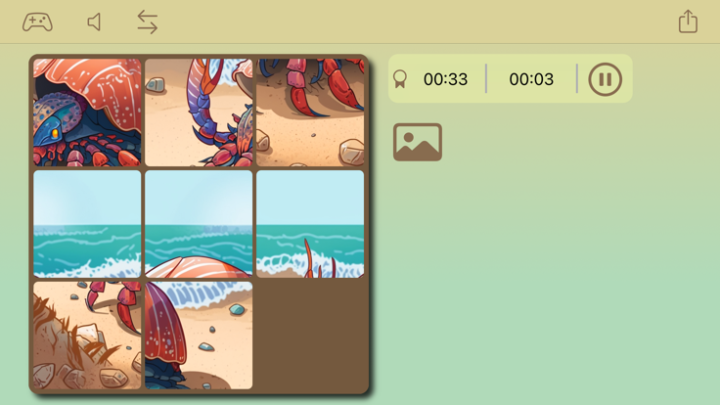Click the plain ocean horizon tile in middle-left
Screen dimensions: 720x405
87,224
